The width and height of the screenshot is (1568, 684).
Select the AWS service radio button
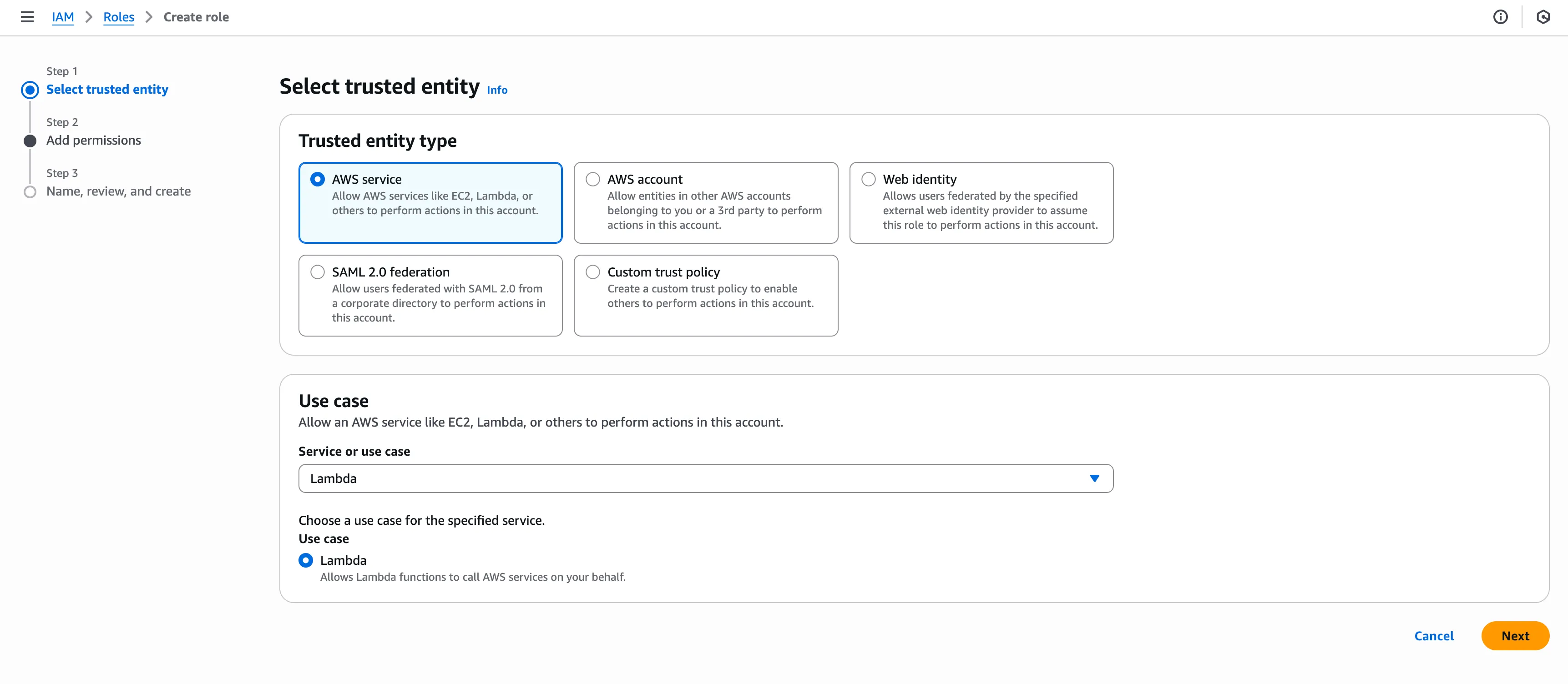point(317,180)
